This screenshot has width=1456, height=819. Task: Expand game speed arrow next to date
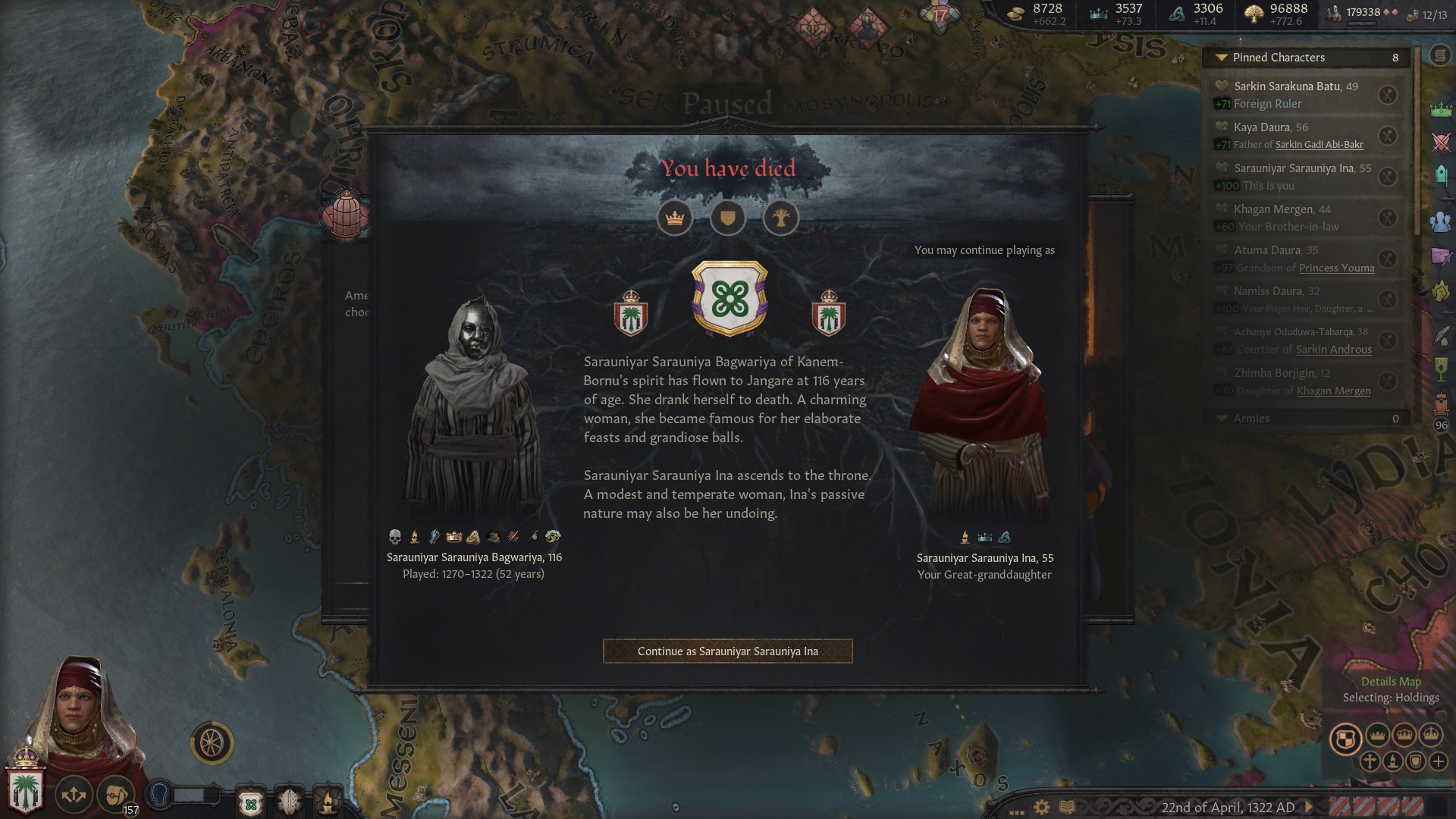tap(1308, 808)
